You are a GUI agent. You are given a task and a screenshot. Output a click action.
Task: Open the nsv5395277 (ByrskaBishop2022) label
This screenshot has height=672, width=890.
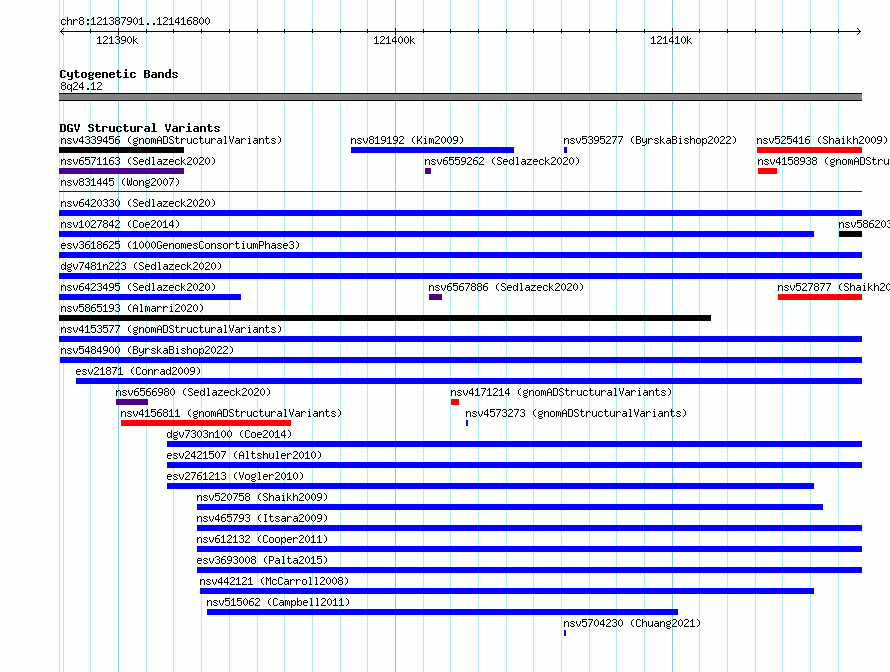(650, 140)
